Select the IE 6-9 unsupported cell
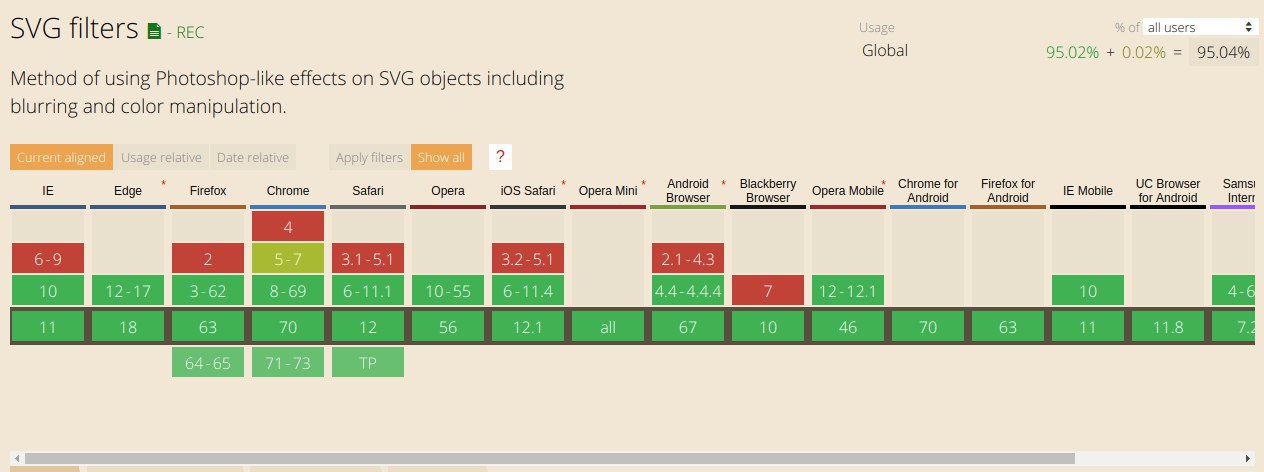1264x472 pixels. 48,259
